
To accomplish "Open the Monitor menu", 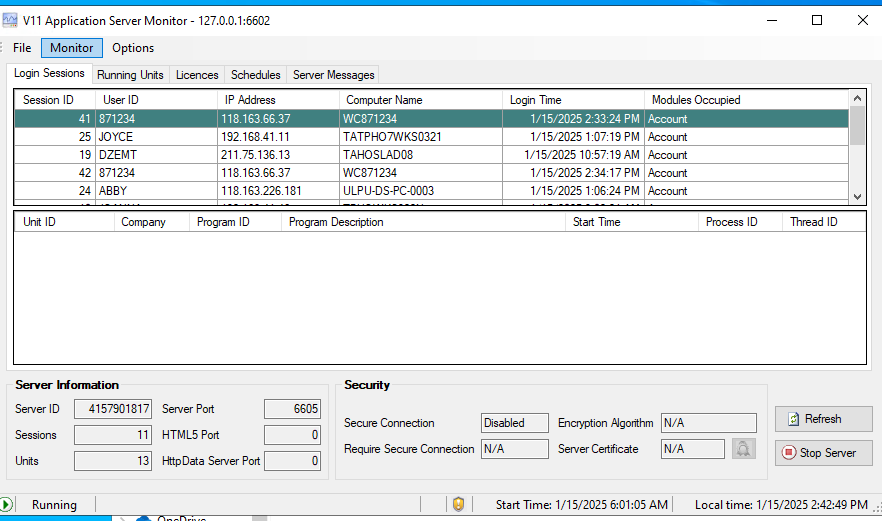I will (x=72, y=48).
